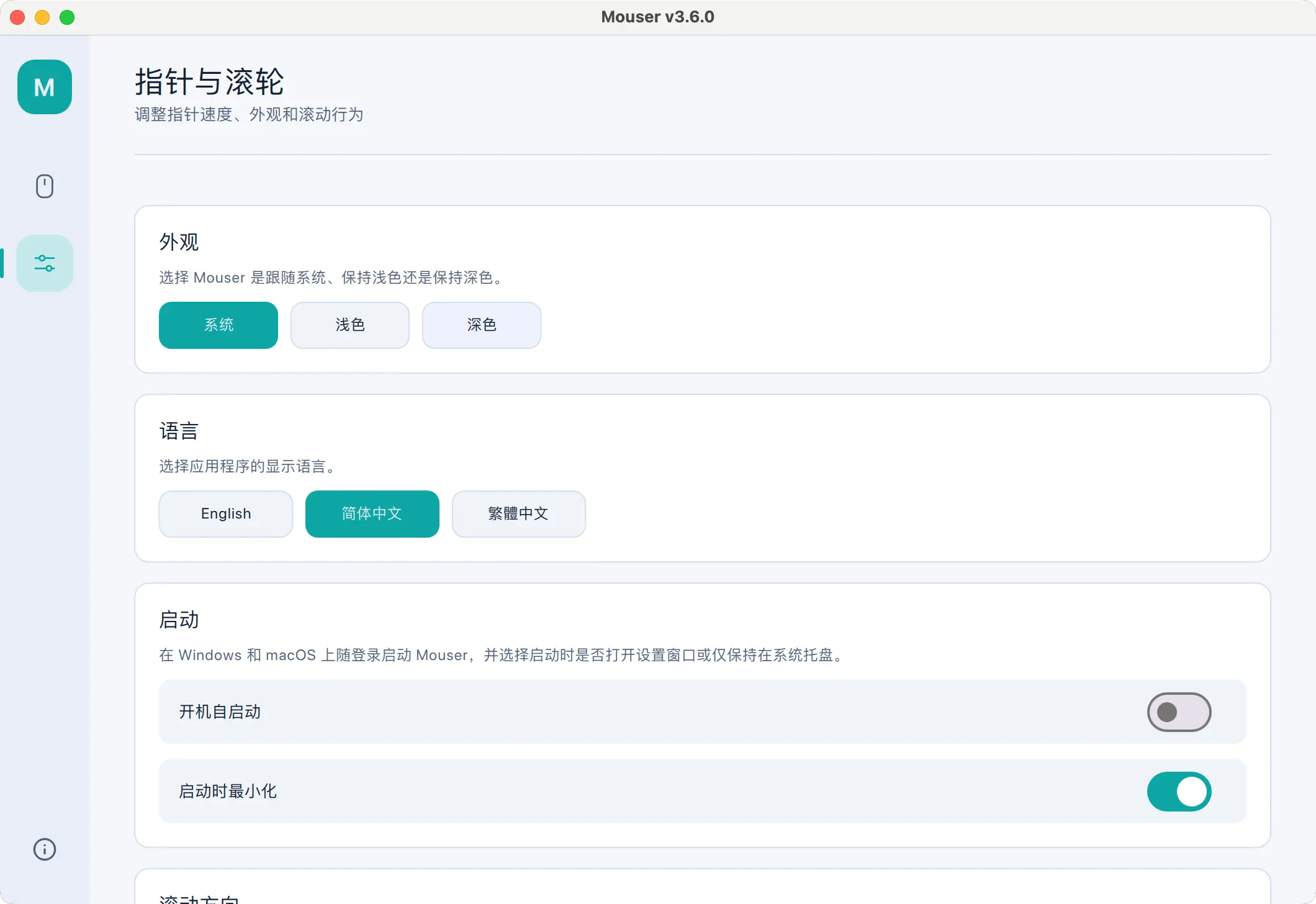Minimize the window with the yellow button
Image resolution: width=1316 pixels, height=904 pixels.
tap(42, 17)
